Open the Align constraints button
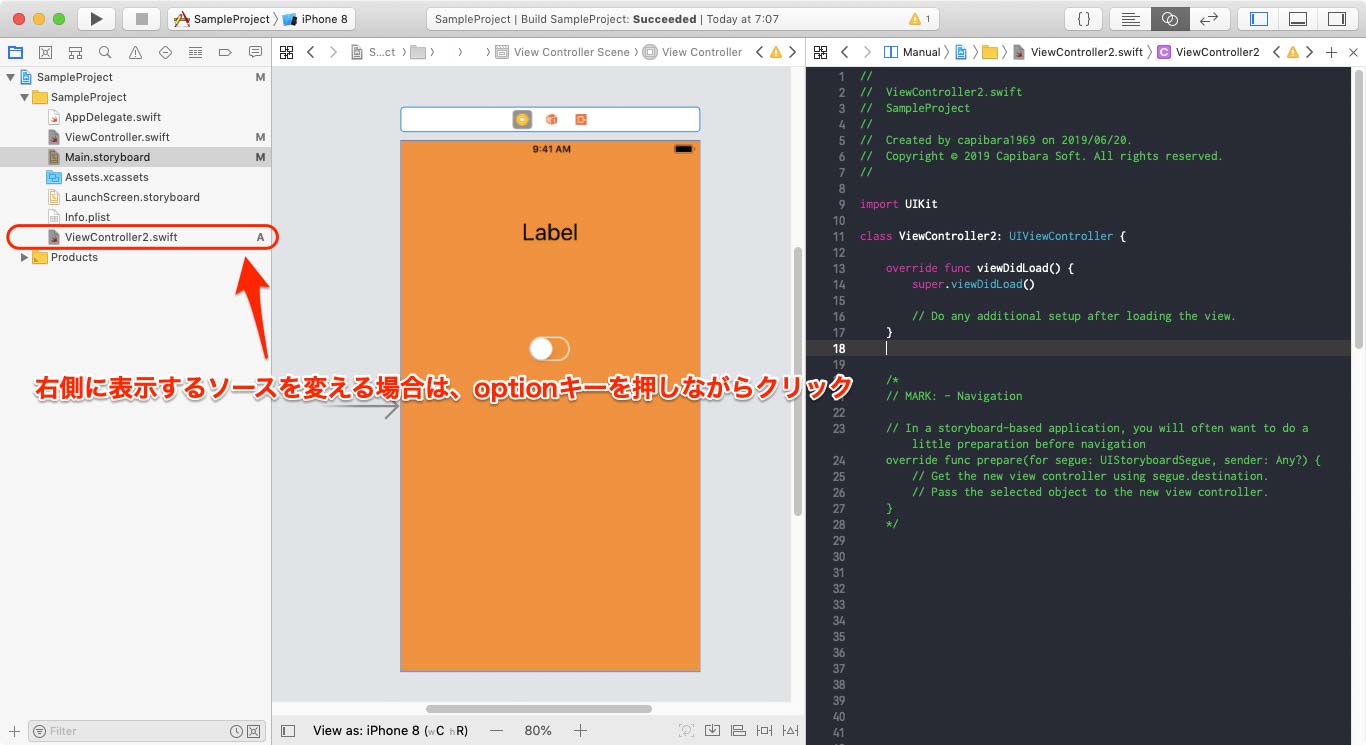1366x745 pixels. [738, 731]
